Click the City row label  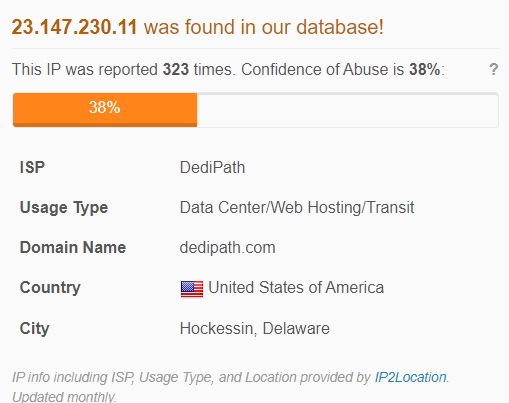pyautogui.click(x=34, y=329)
